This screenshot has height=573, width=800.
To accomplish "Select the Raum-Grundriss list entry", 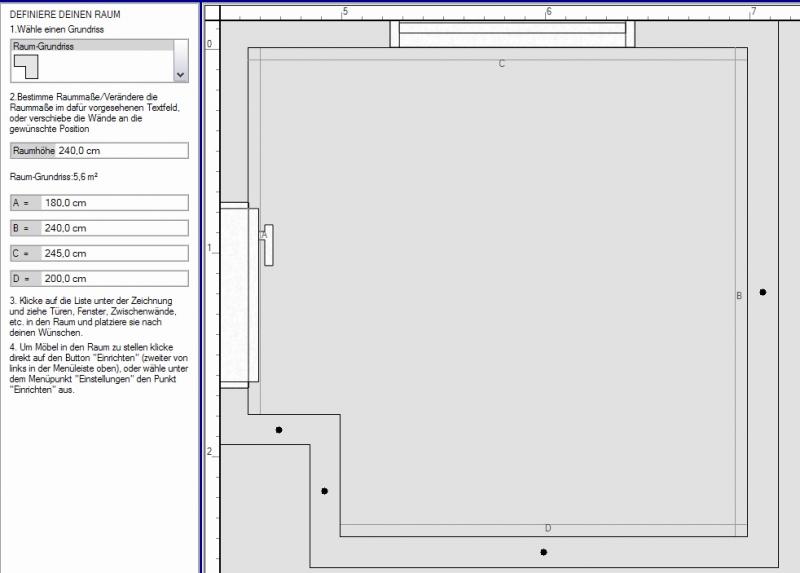I will [x=90, y=46].
